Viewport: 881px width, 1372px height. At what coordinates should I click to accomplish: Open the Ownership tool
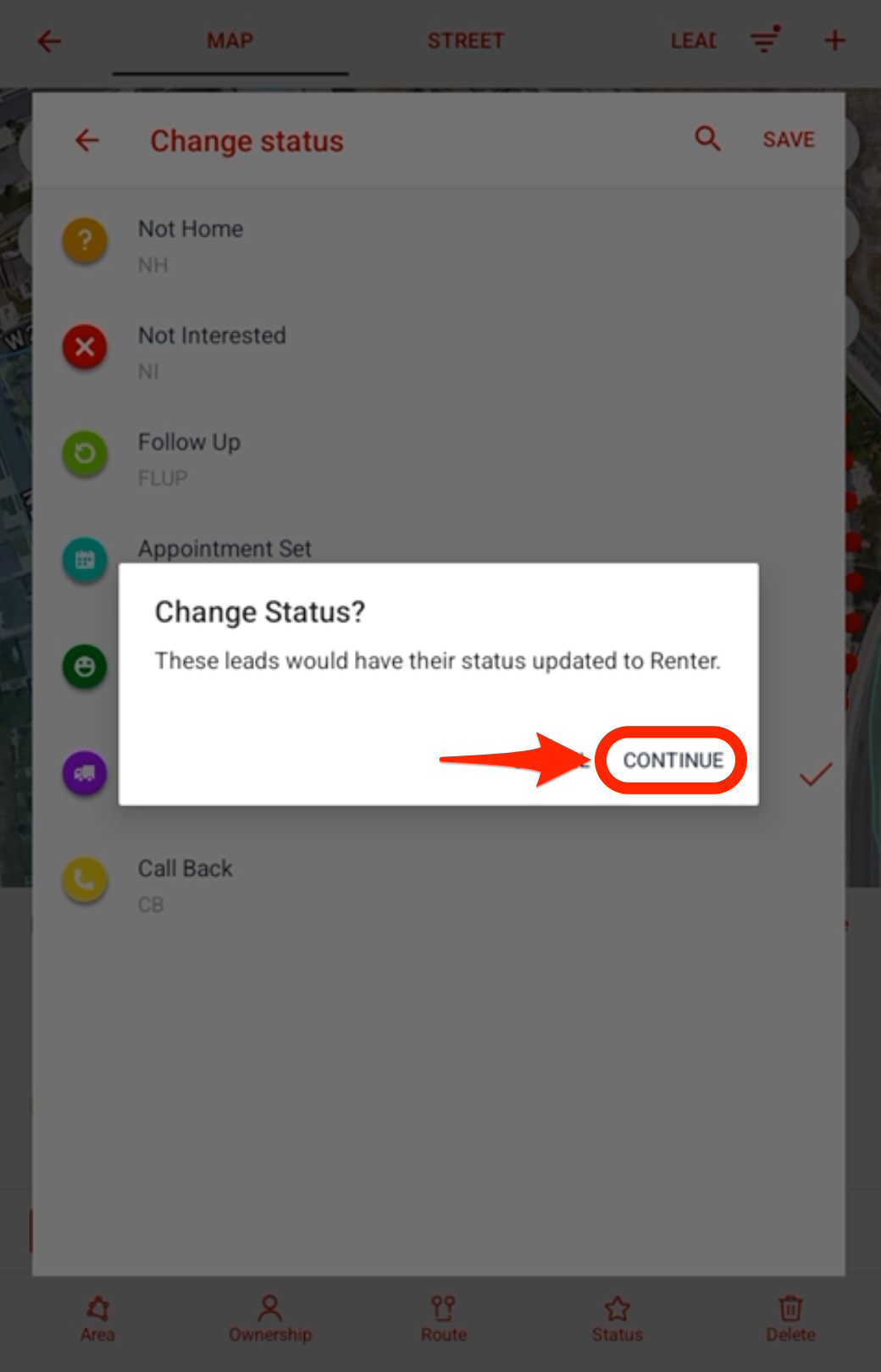(270, 1318)
